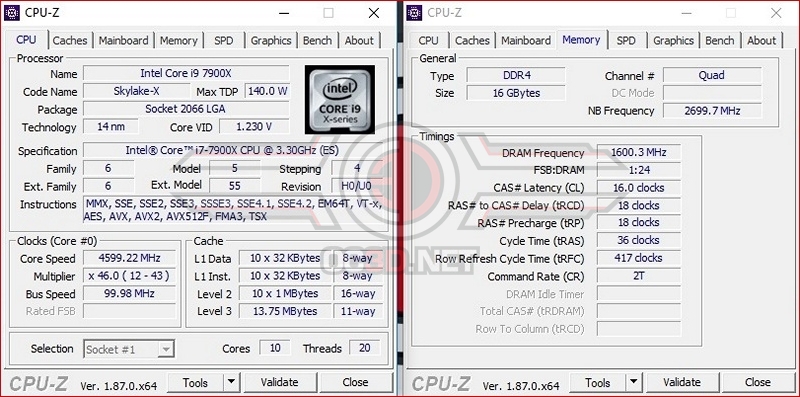This screenshot has height=397, width=800.
Task: Click Tools button in right window
Action: pyautogui.click(x=598, y=382)
